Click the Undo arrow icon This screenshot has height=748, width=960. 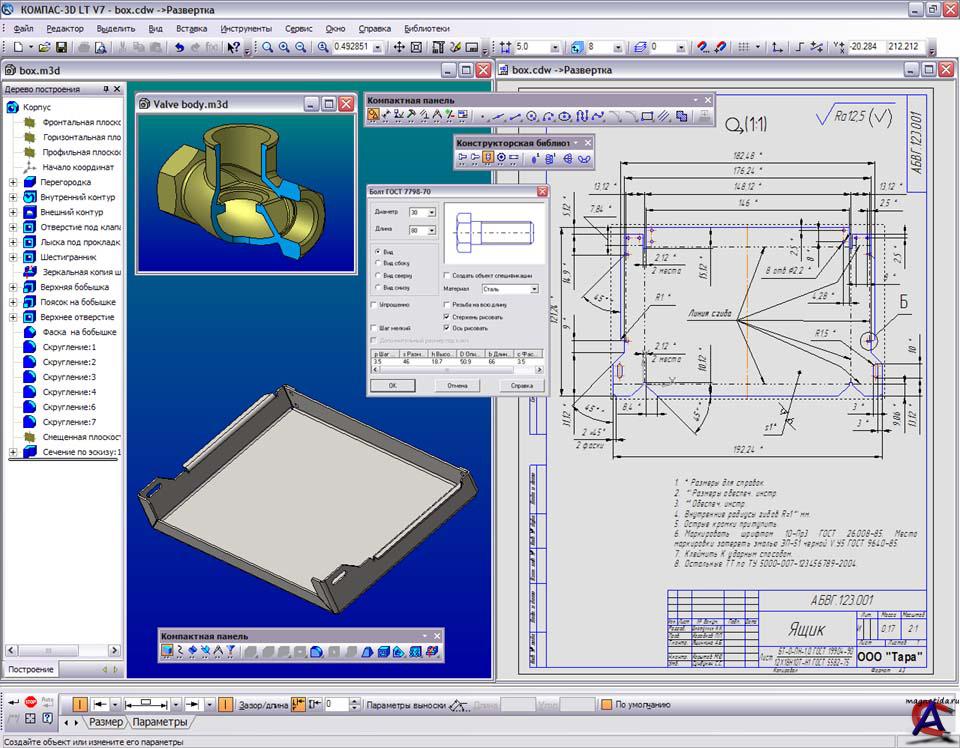pyautogui.click(x=179, y=47)
